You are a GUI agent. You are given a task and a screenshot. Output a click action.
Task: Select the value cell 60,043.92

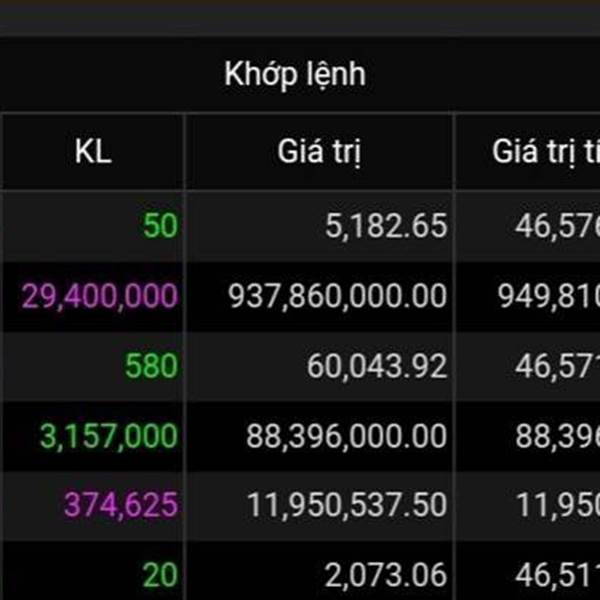[377, 366]
